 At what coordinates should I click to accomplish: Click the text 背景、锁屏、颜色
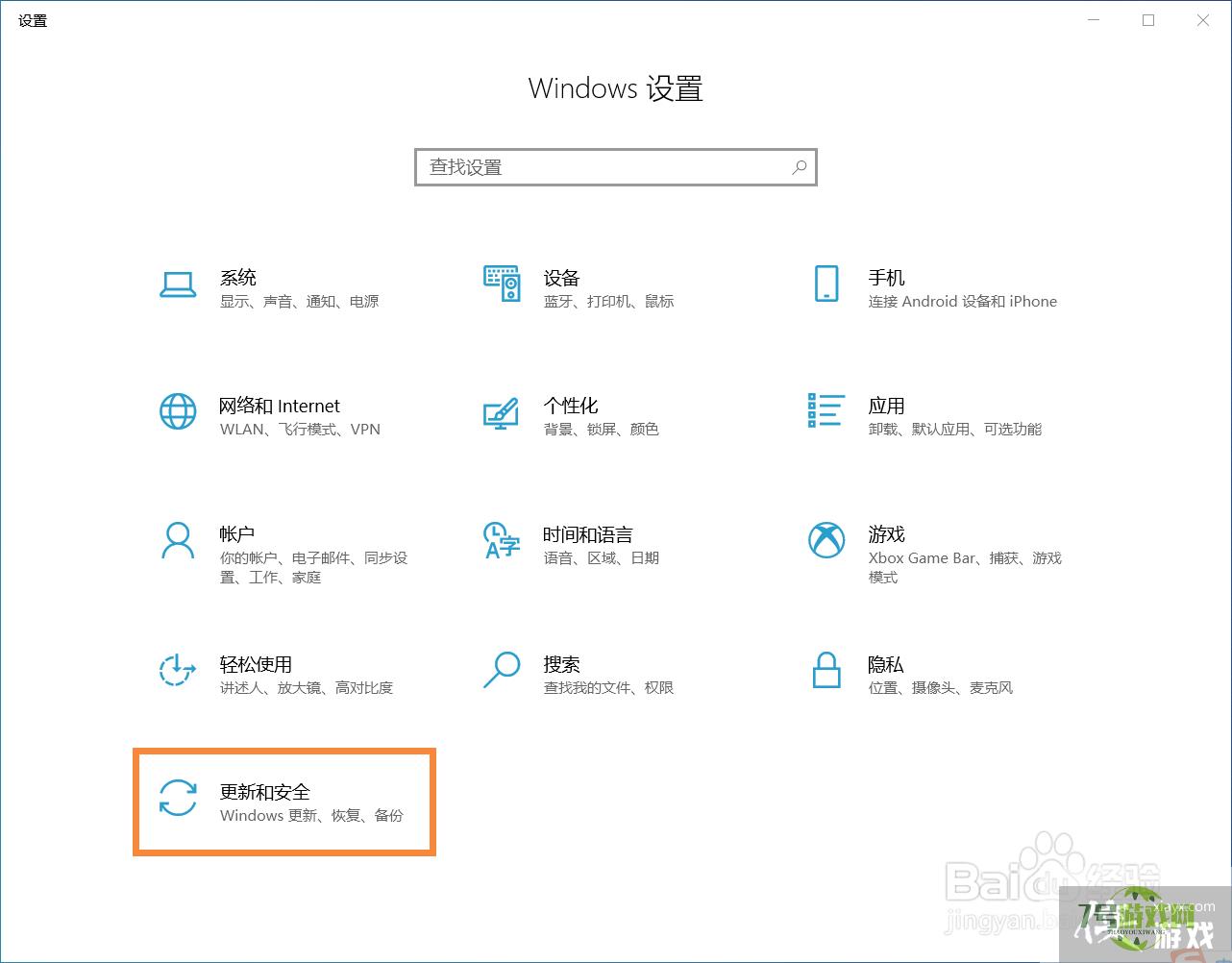point(602,430)
